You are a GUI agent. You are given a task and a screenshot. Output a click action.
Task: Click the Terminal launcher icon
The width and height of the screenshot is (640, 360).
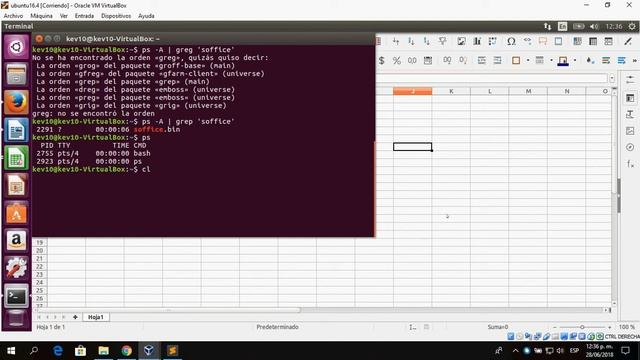pos(16,296)
